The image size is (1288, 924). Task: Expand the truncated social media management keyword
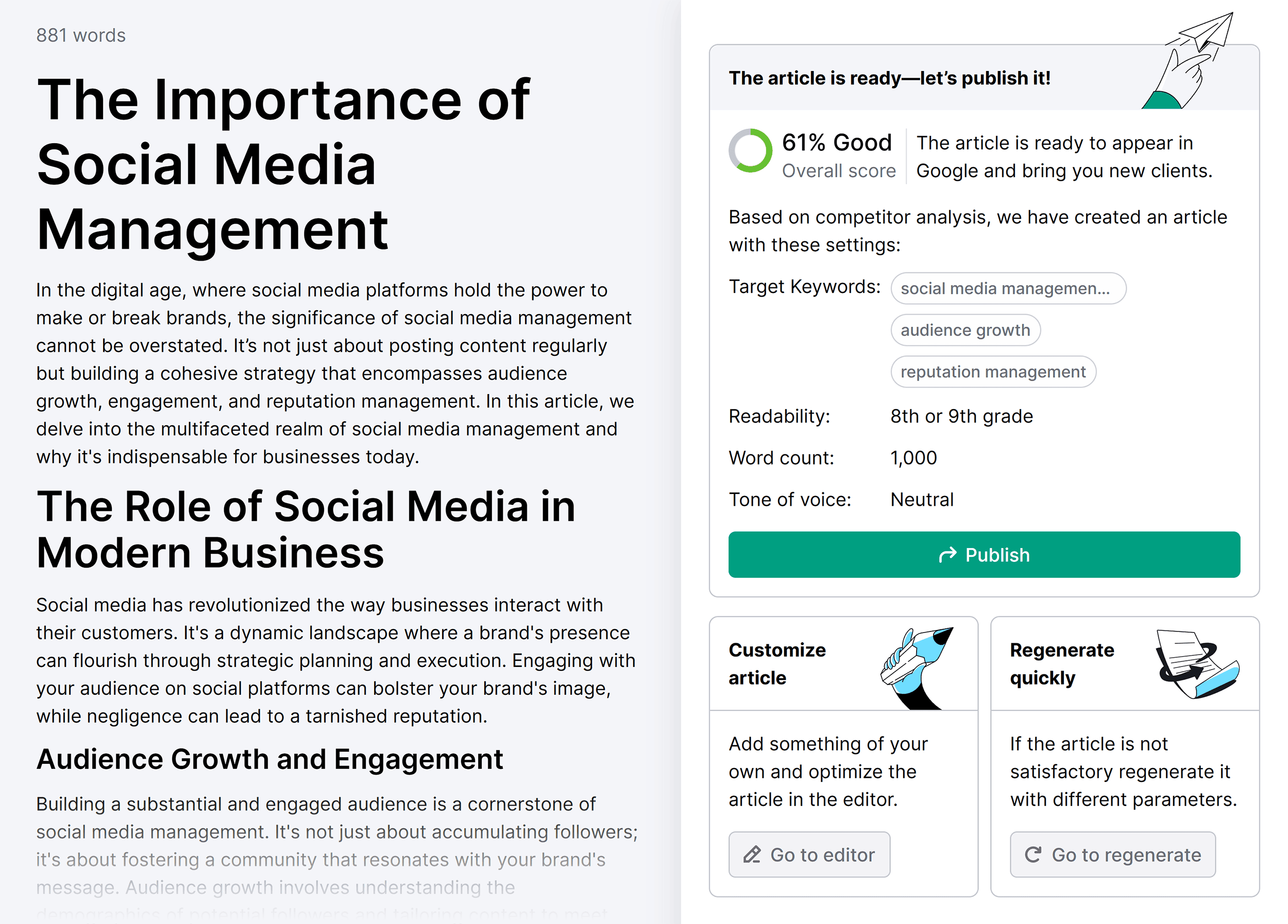point(1008,288)
